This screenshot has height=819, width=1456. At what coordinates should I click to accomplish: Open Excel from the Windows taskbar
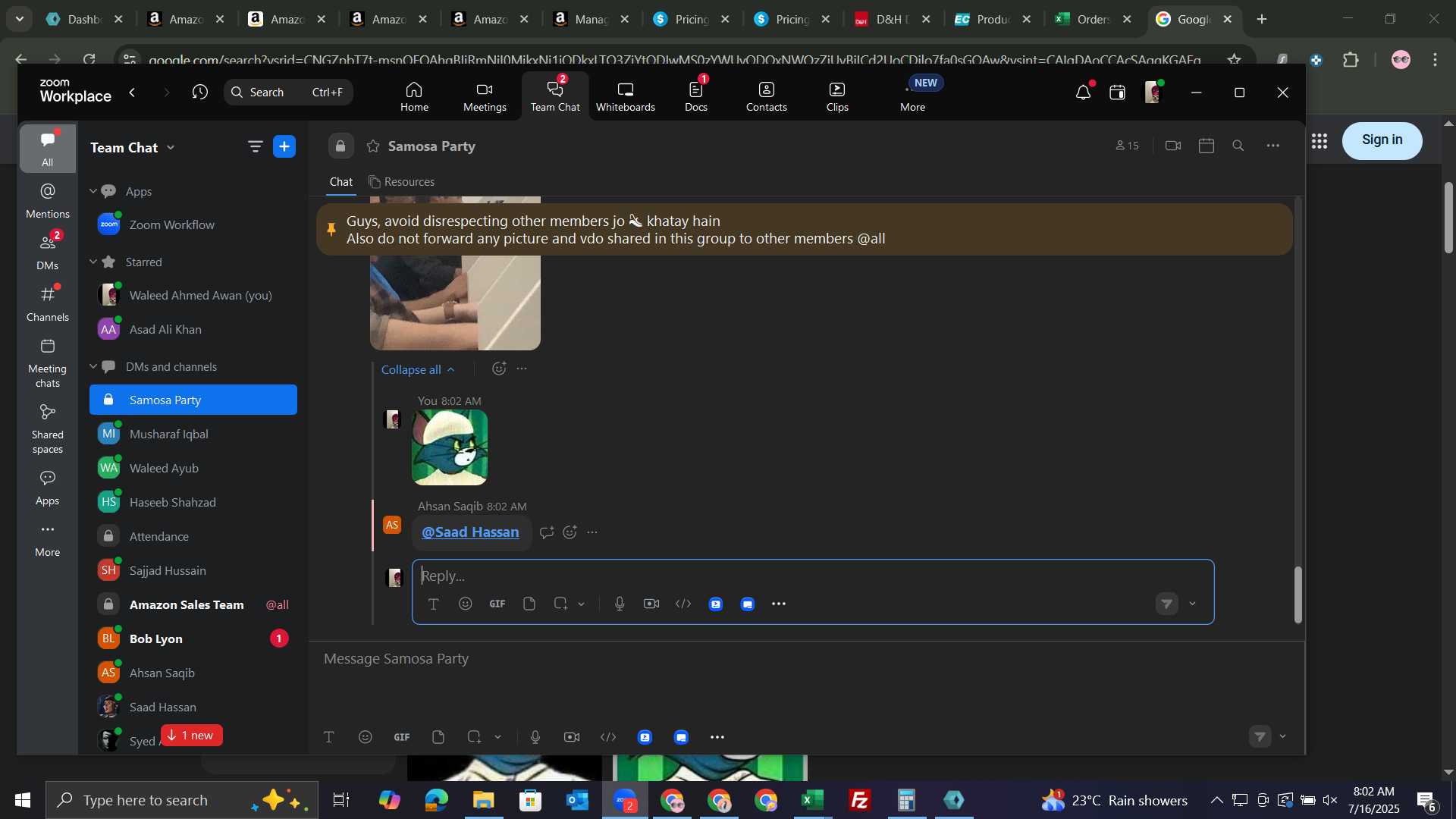click(813, 801)
